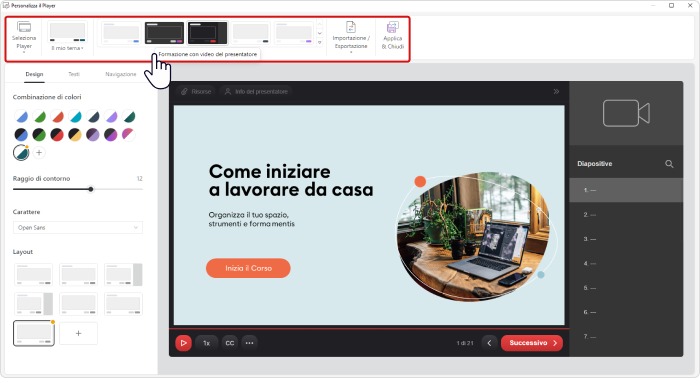
Task: Pick the pink and white color scheme
Action: click(x=129, y=134)
